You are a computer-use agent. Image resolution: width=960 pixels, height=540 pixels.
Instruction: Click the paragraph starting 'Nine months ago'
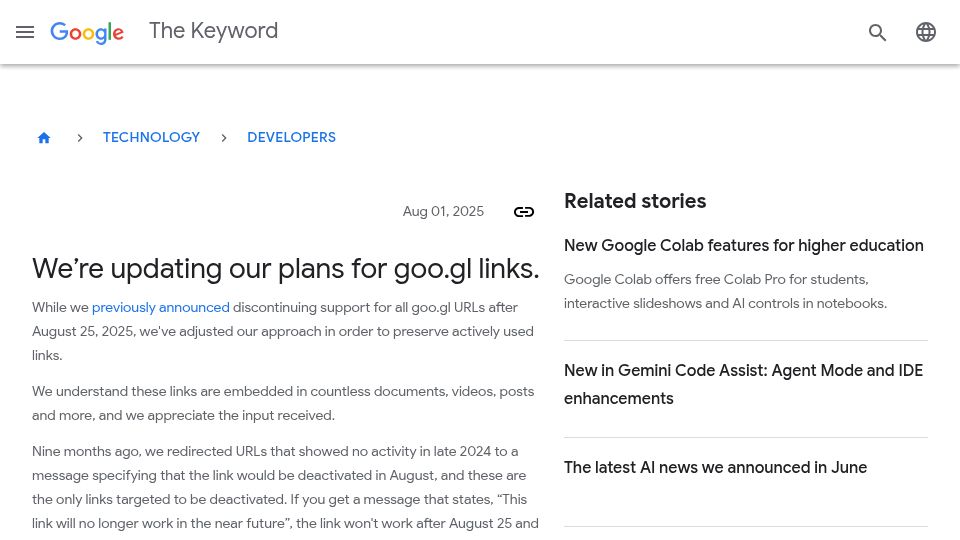[x=285, y=487]
